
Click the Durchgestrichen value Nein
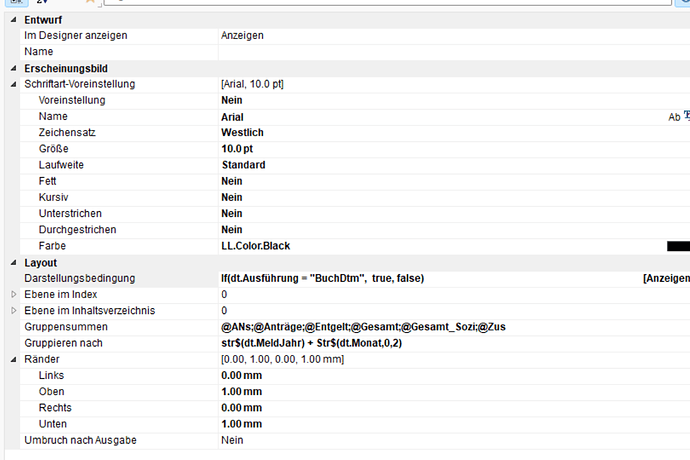[232, 230]
